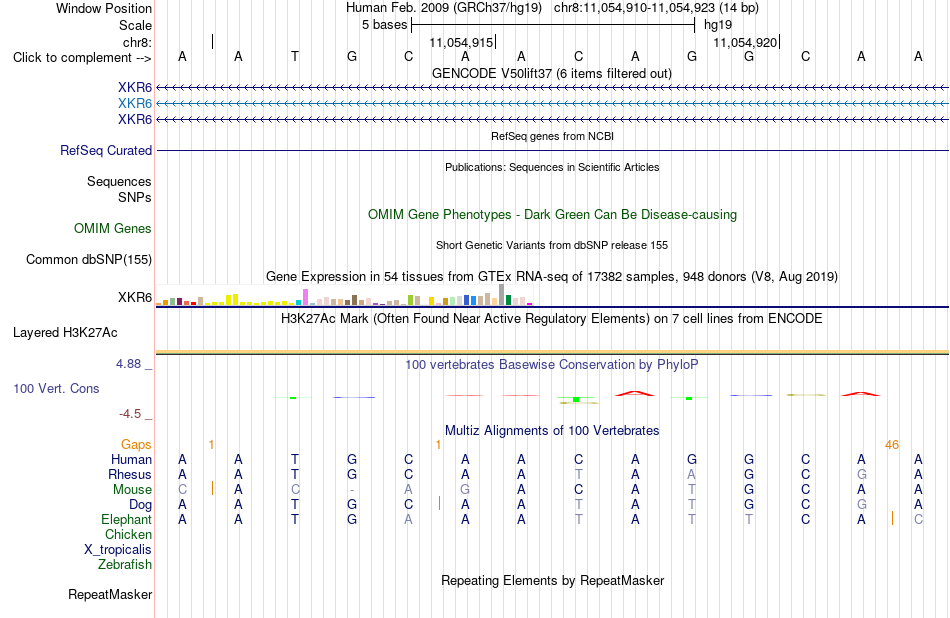Image resolution: width=950 pixels, height=618 pixels.
Task: Click the -4.5 PhyloP lower scale value
Action: tap(130, 414)
